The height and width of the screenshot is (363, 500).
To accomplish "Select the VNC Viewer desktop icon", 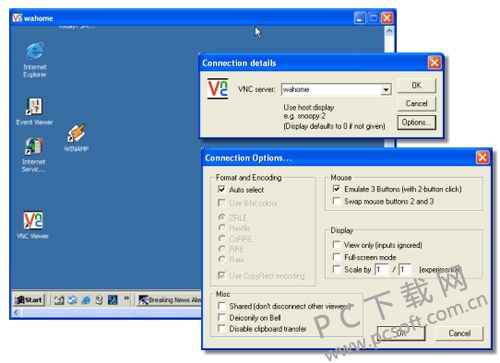I will [33, 225].
